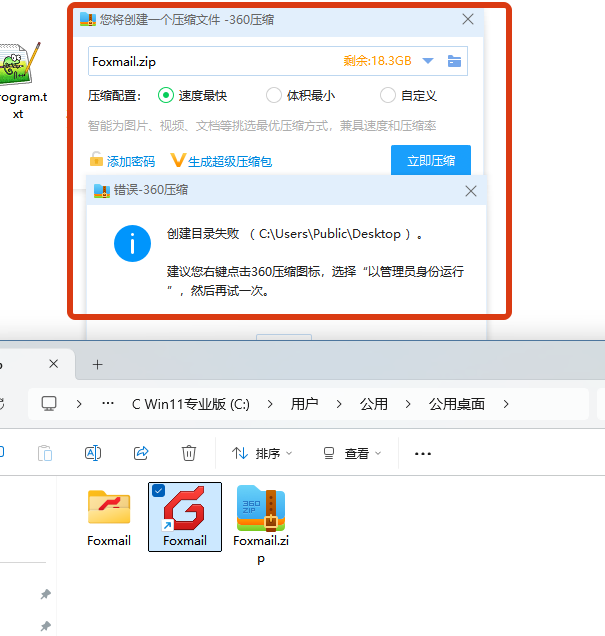Select the Foxmail folder
605x636 pixels.
click(109, 518)
